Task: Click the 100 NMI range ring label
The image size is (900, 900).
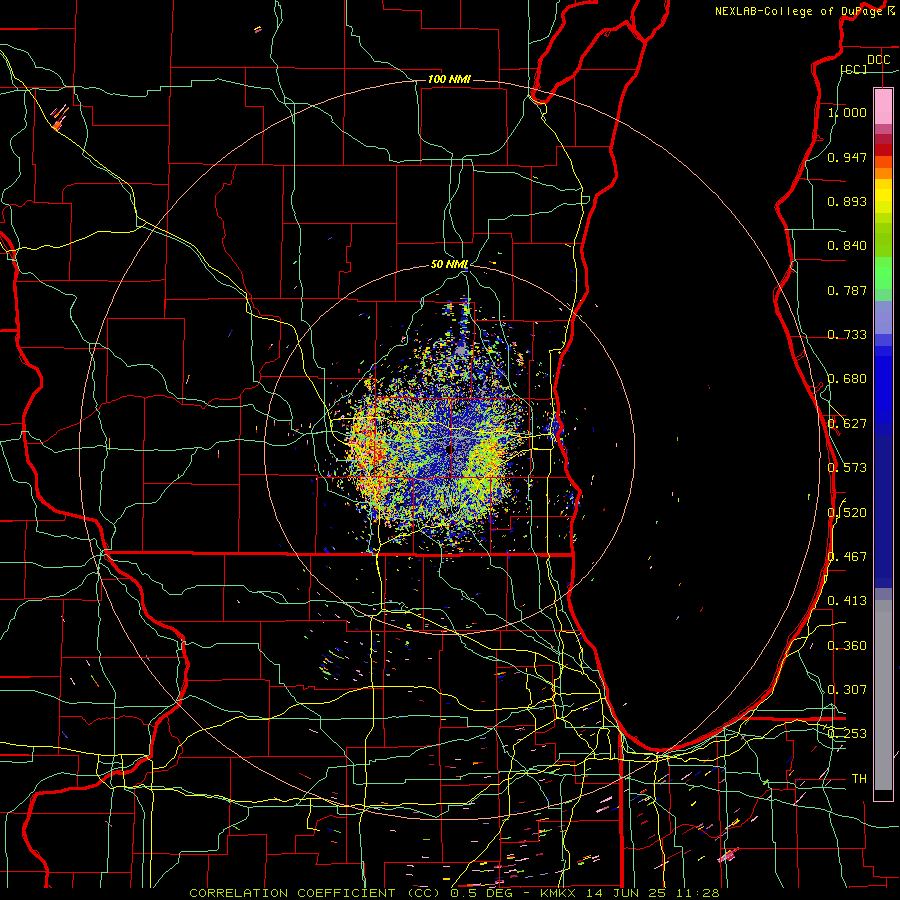Action: (x=449, y=79)
